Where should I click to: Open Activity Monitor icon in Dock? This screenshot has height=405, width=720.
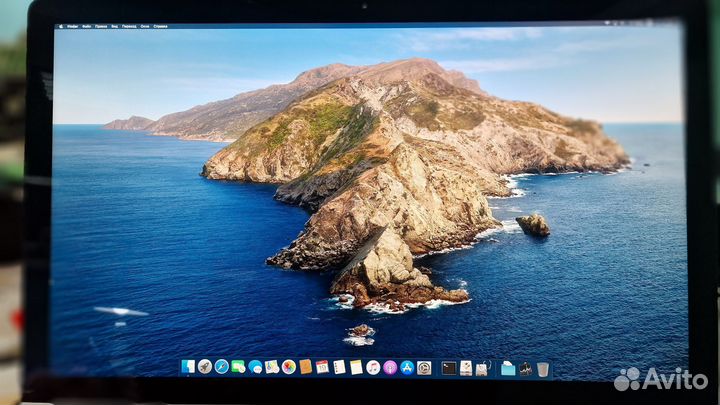pyautogui.click(x=525, y=368)
